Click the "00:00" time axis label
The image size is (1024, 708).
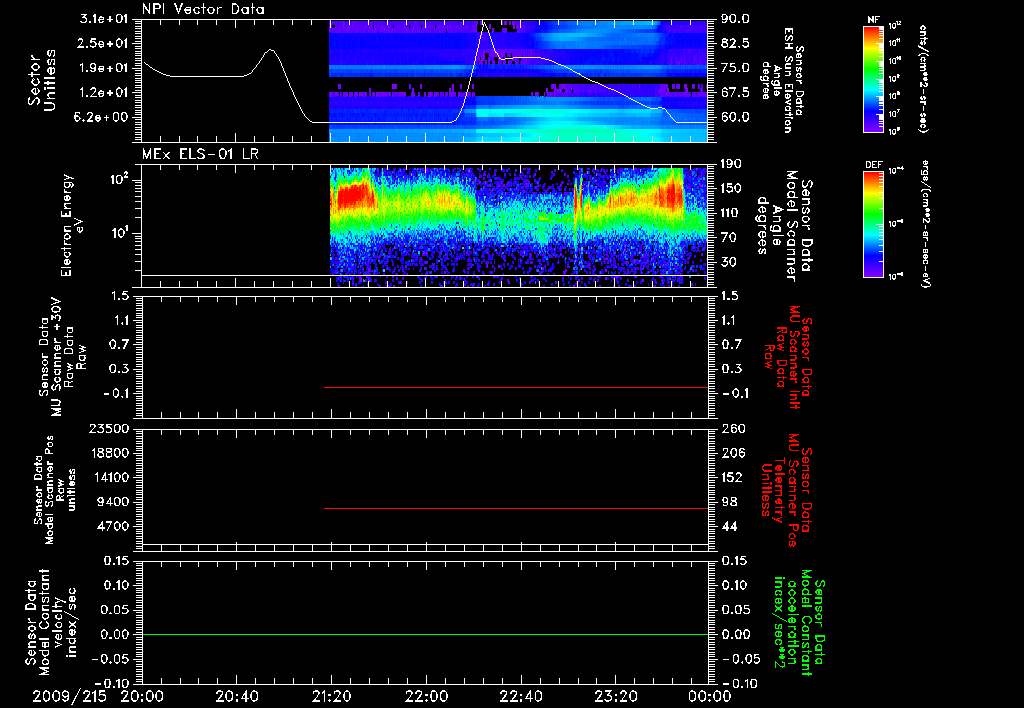[x=709, y=696]
